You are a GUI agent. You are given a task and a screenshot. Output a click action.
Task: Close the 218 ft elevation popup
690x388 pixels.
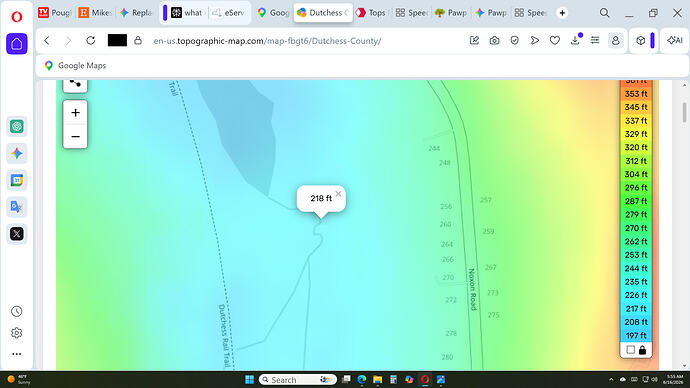pyautogui.click(x=338, y=194)
